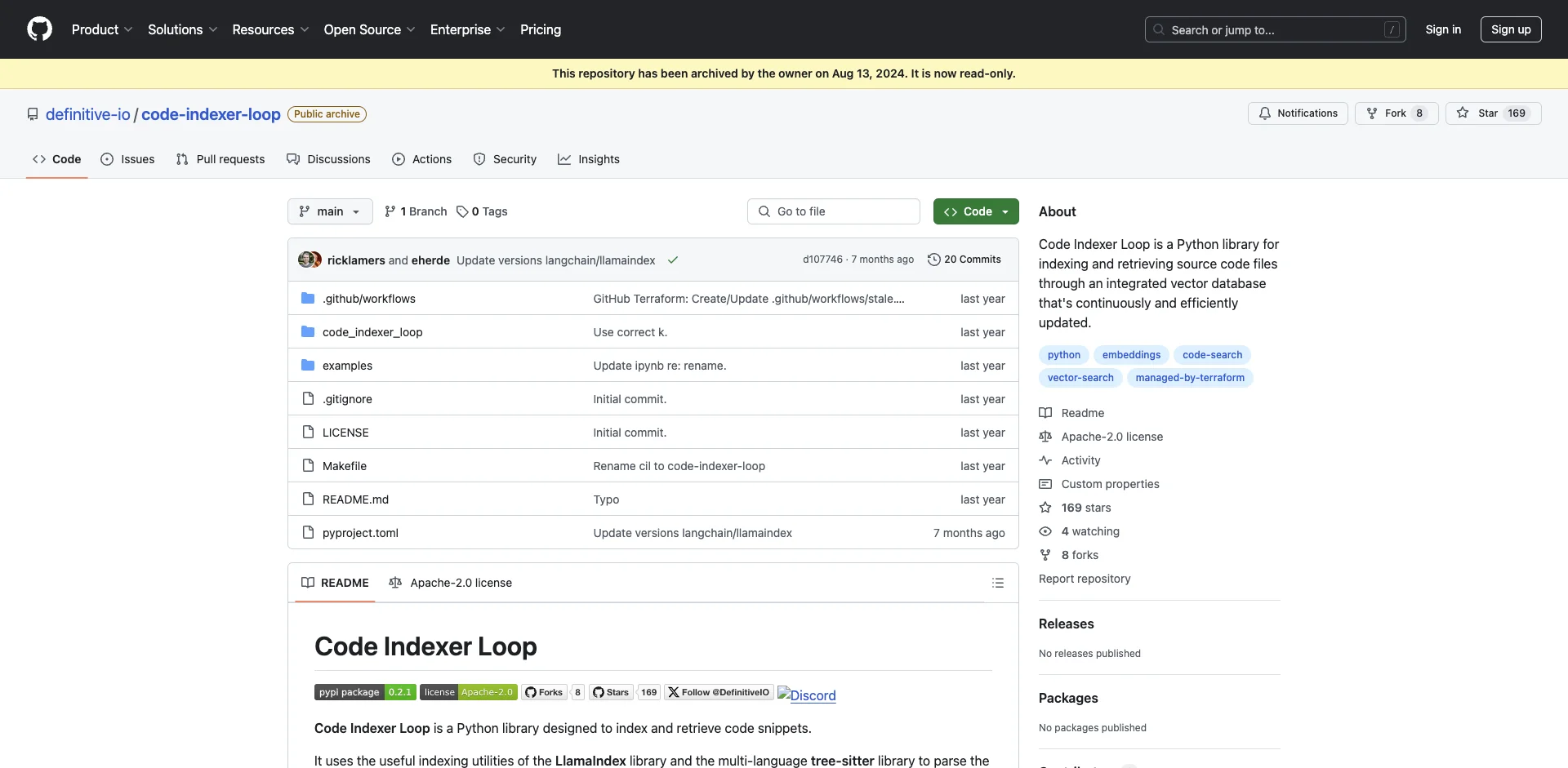View 8 forks in About sidebar
This screenshot has height=768, width=1568.
(x=1069, y=555)
